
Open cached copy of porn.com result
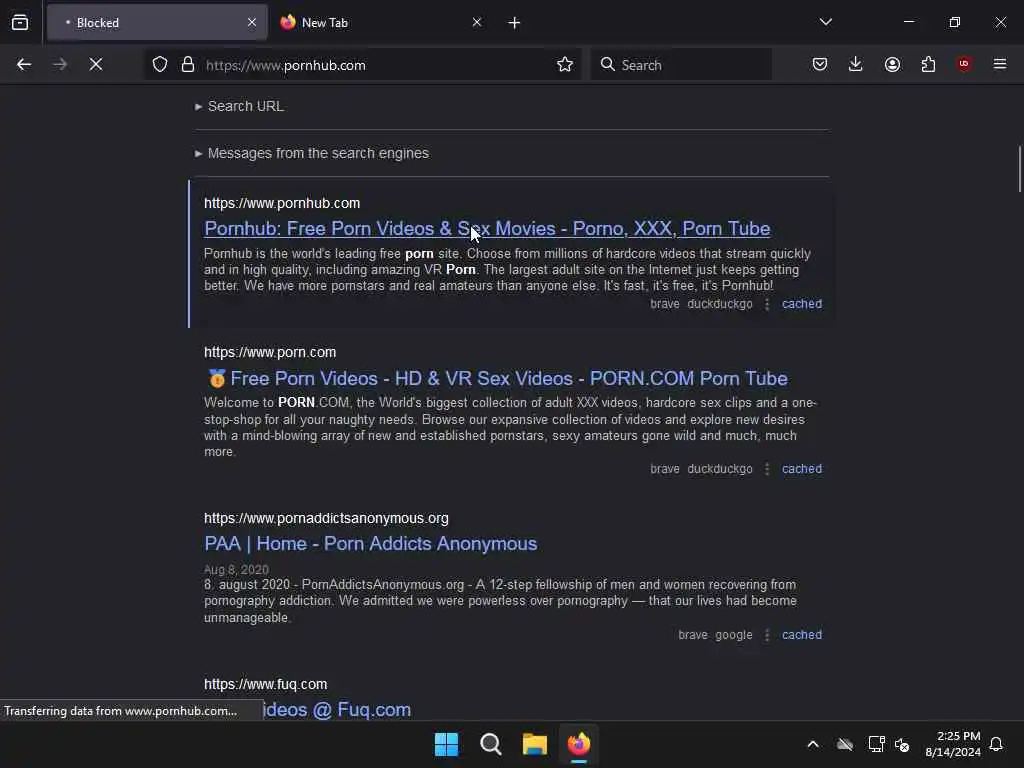802,469
